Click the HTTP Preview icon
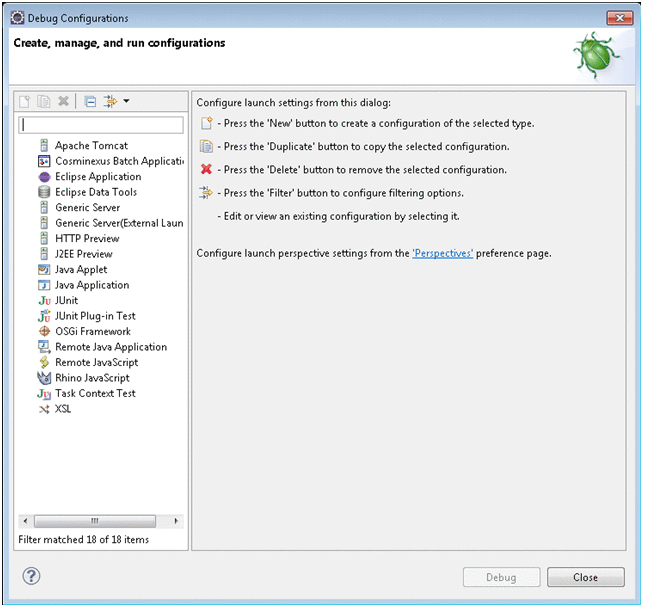The image size is (645, 609). [44, 238]
